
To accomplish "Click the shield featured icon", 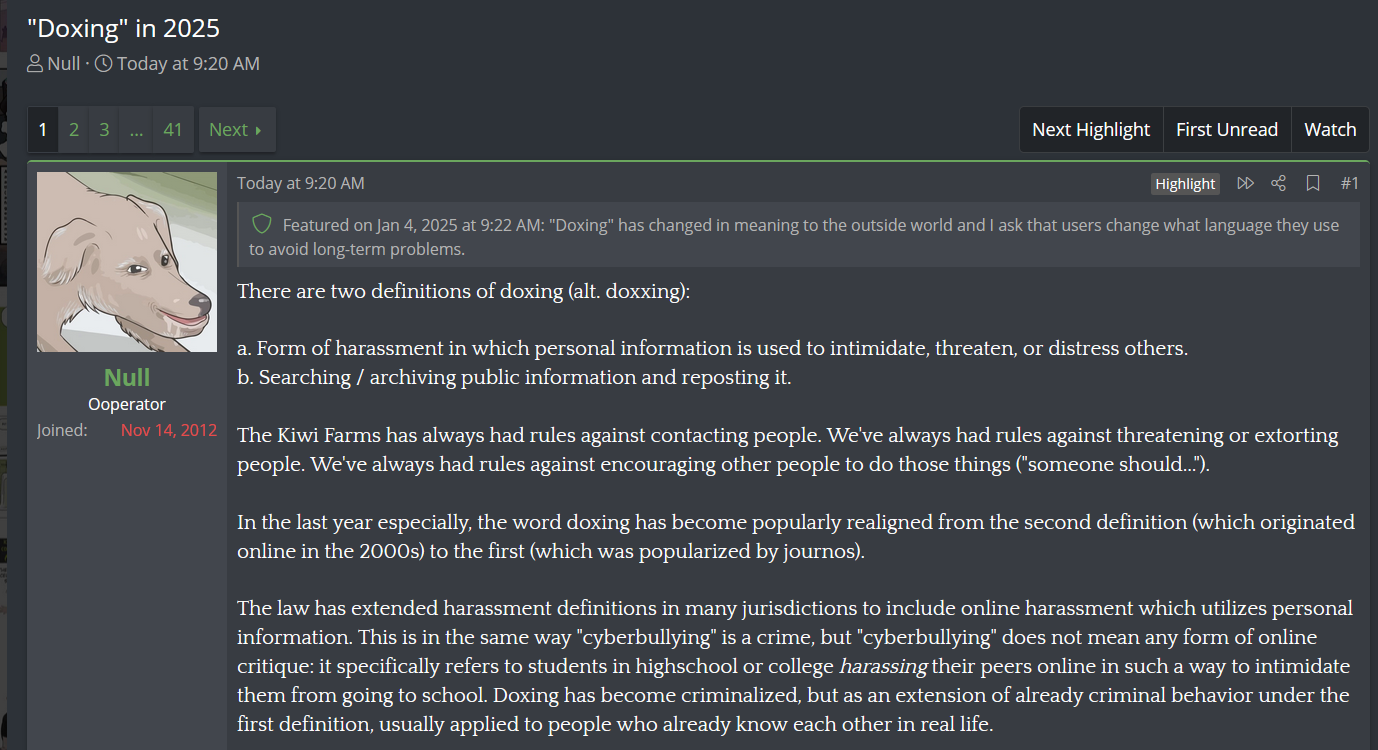I will coord(262,224).
